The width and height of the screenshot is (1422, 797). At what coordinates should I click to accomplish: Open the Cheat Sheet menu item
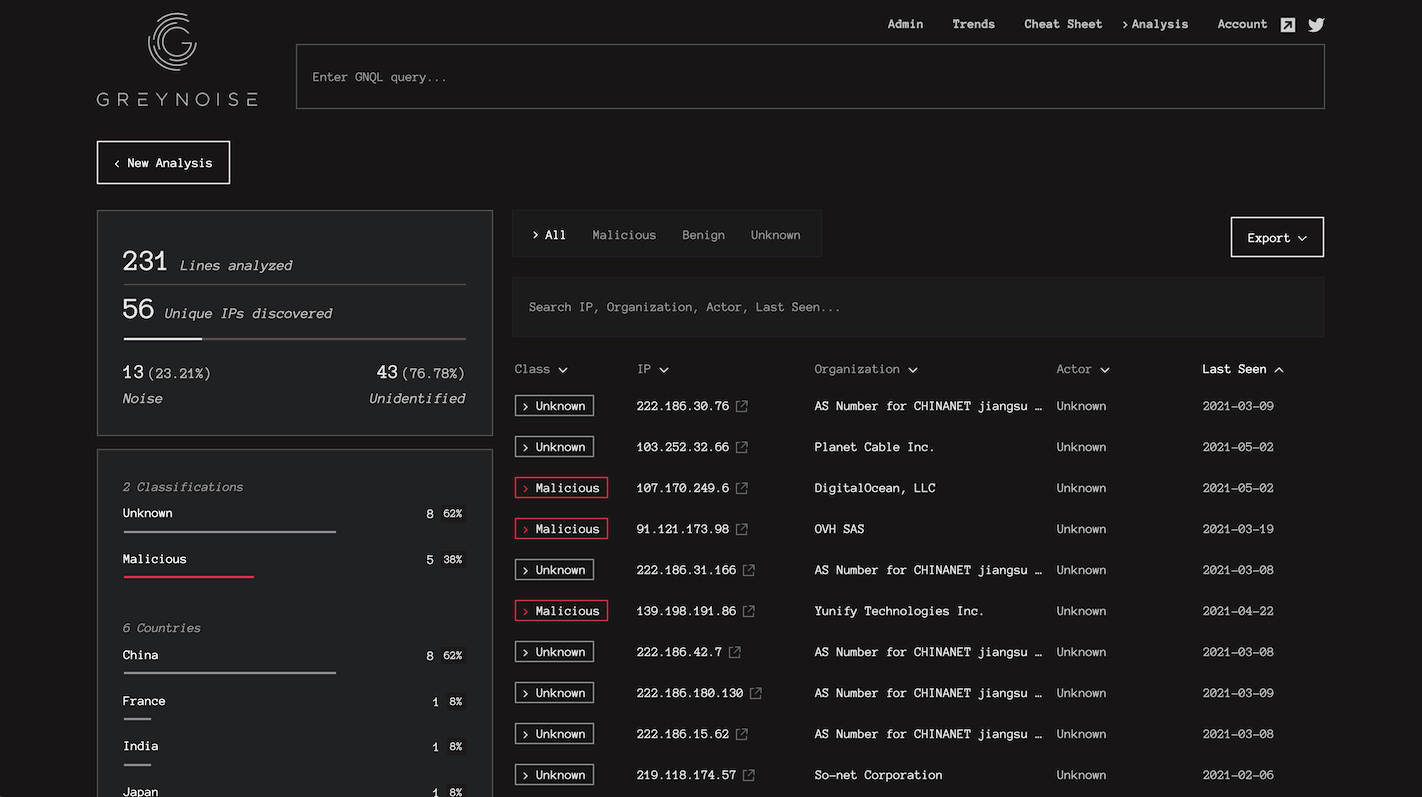[x=1062, y=24]
